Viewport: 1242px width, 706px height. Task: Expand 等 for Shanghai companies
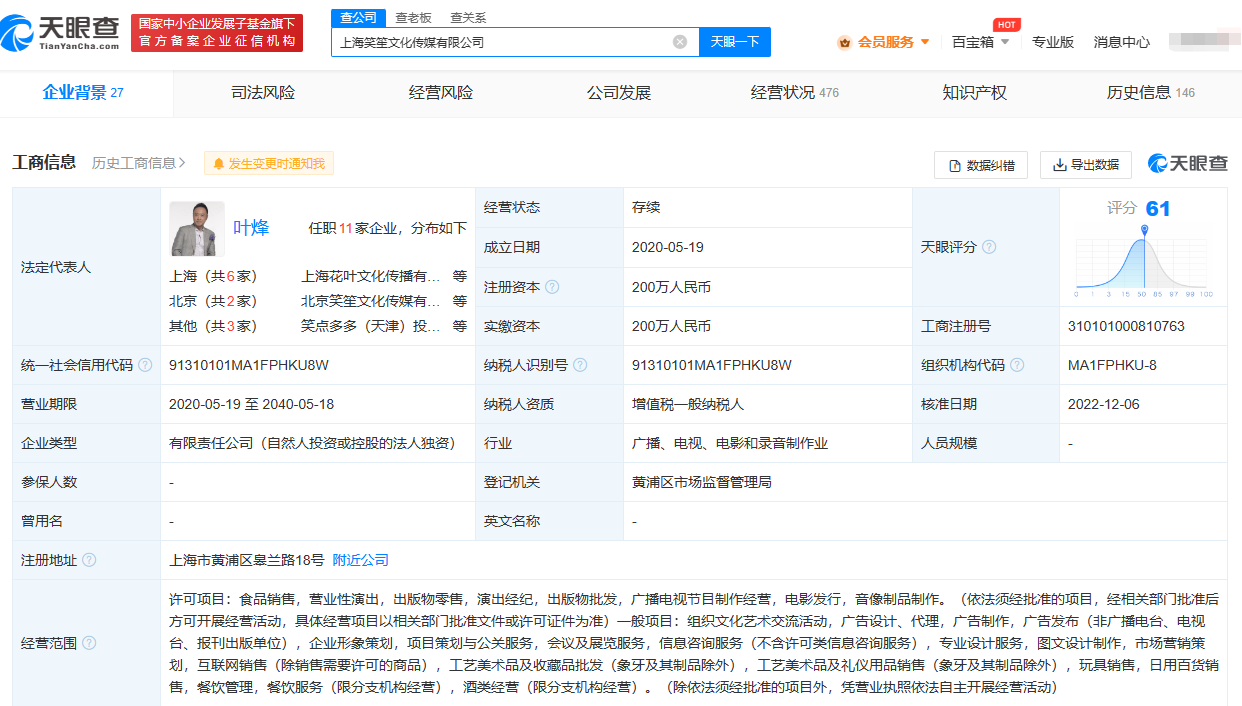pyautogui.click(x=459, y=276)
